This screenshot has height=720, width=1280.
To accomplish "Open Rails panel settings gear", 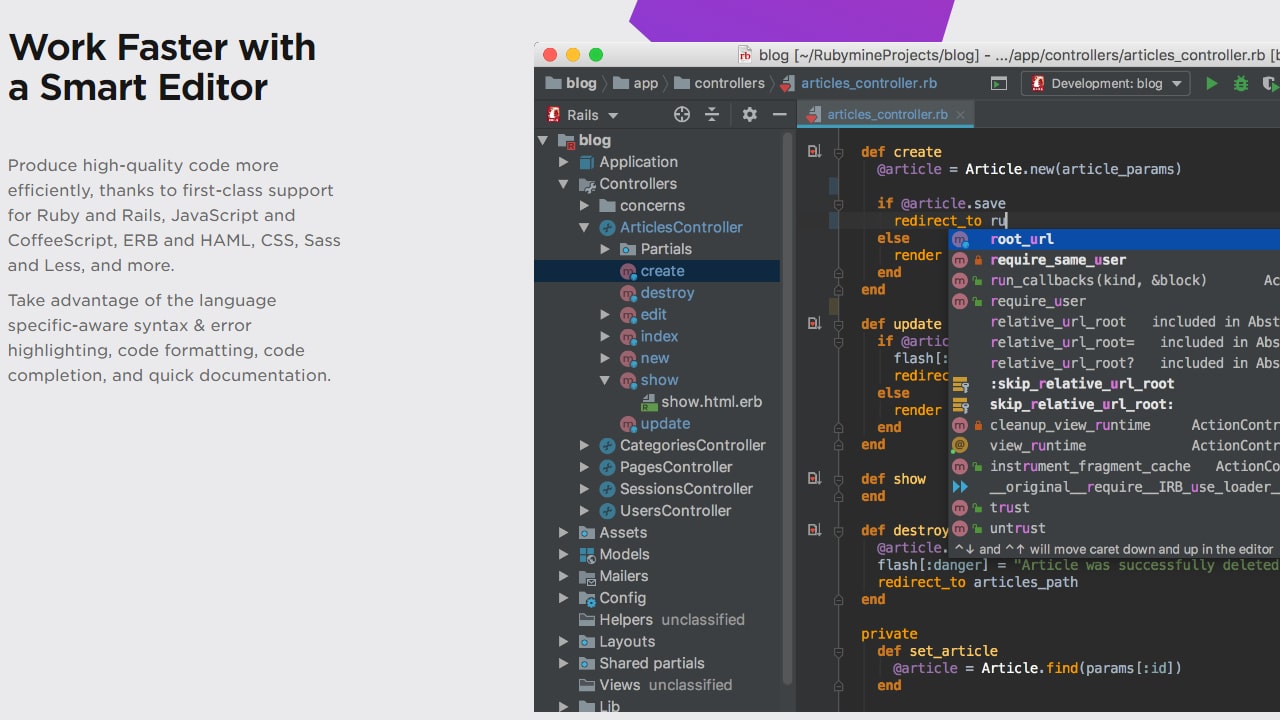I will pyautogui.click(x=749, y=115).
